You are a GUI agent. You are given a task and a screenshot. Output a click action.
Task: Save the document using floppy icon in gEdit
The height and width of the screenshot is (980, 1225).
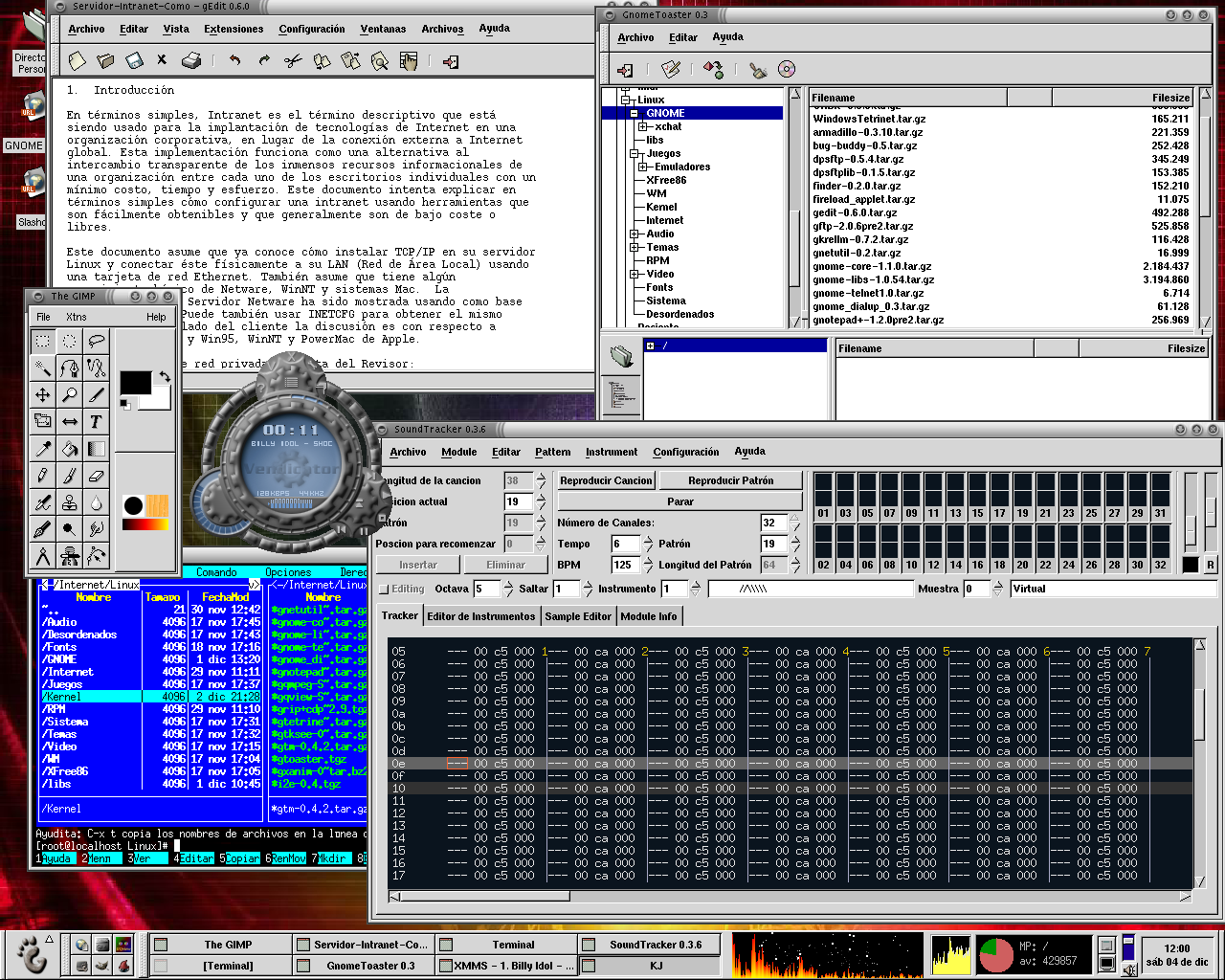(x=134, y=60)
